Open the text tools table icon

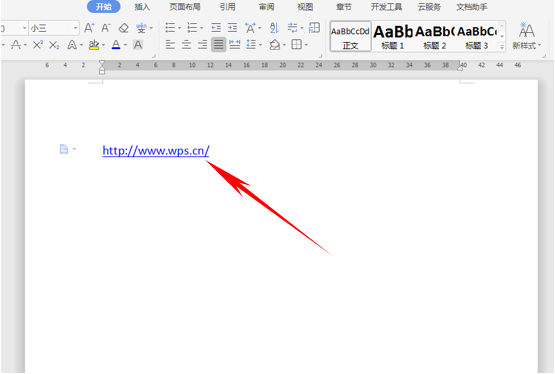coord(314,28)
